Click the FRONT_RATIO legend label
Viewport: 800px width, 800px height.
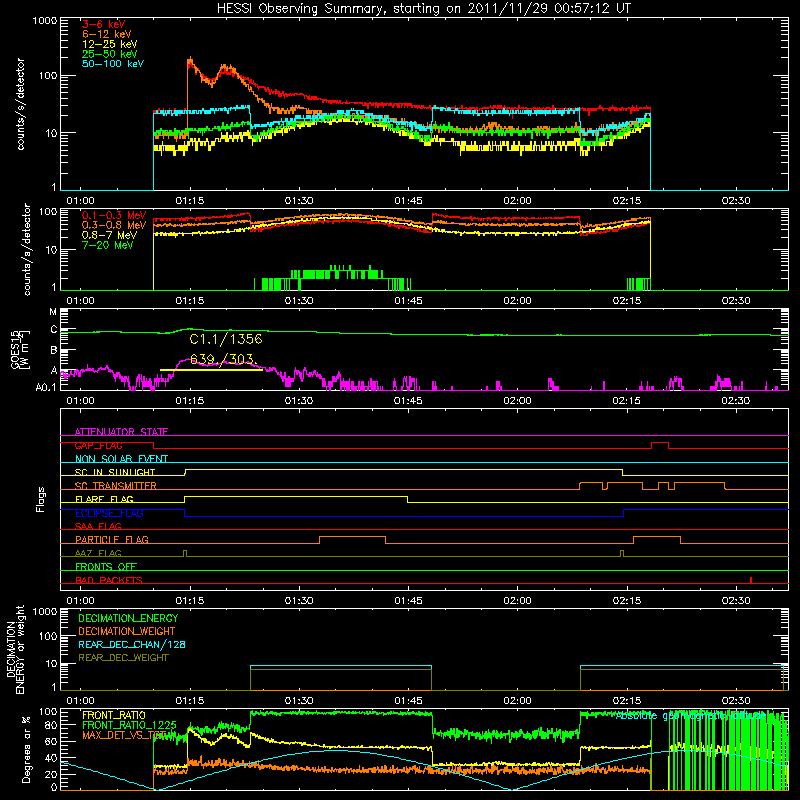[x=114, y=715]
